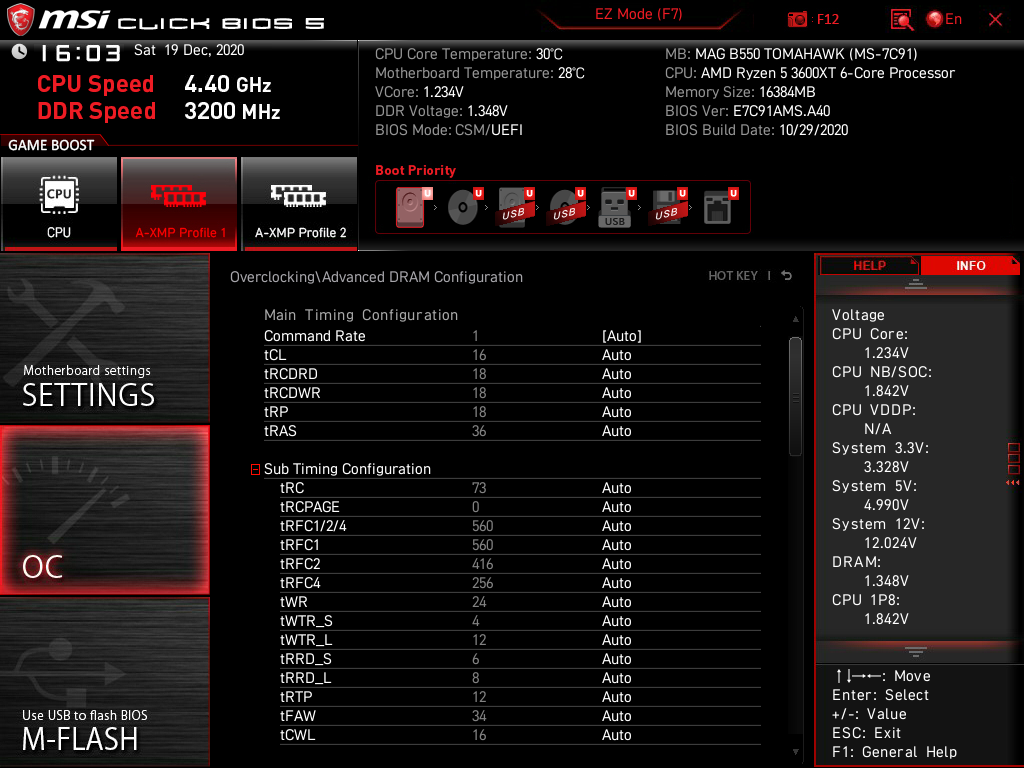This screenshot has height=768, width=1024.
Task: Edit the tCL Auto value
Action: click(616, 355)
